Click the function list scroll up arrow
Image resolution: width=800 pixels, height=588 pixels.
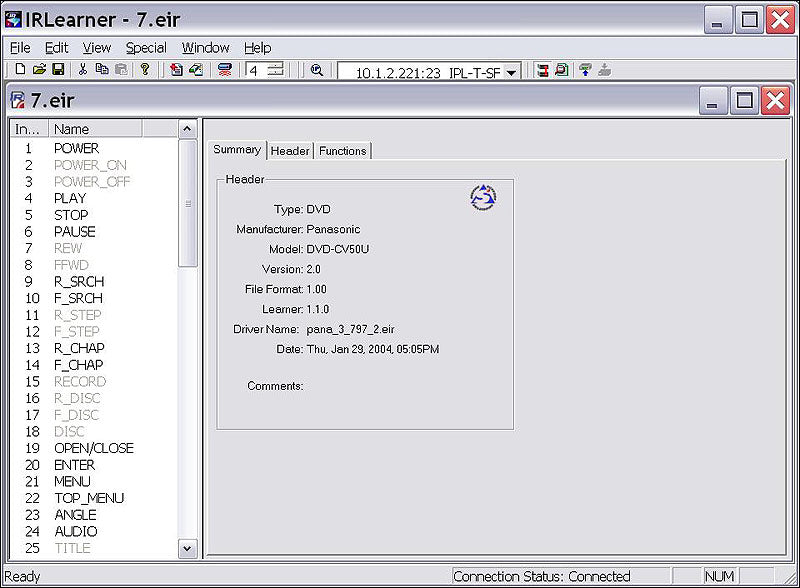tap(187, 129)
